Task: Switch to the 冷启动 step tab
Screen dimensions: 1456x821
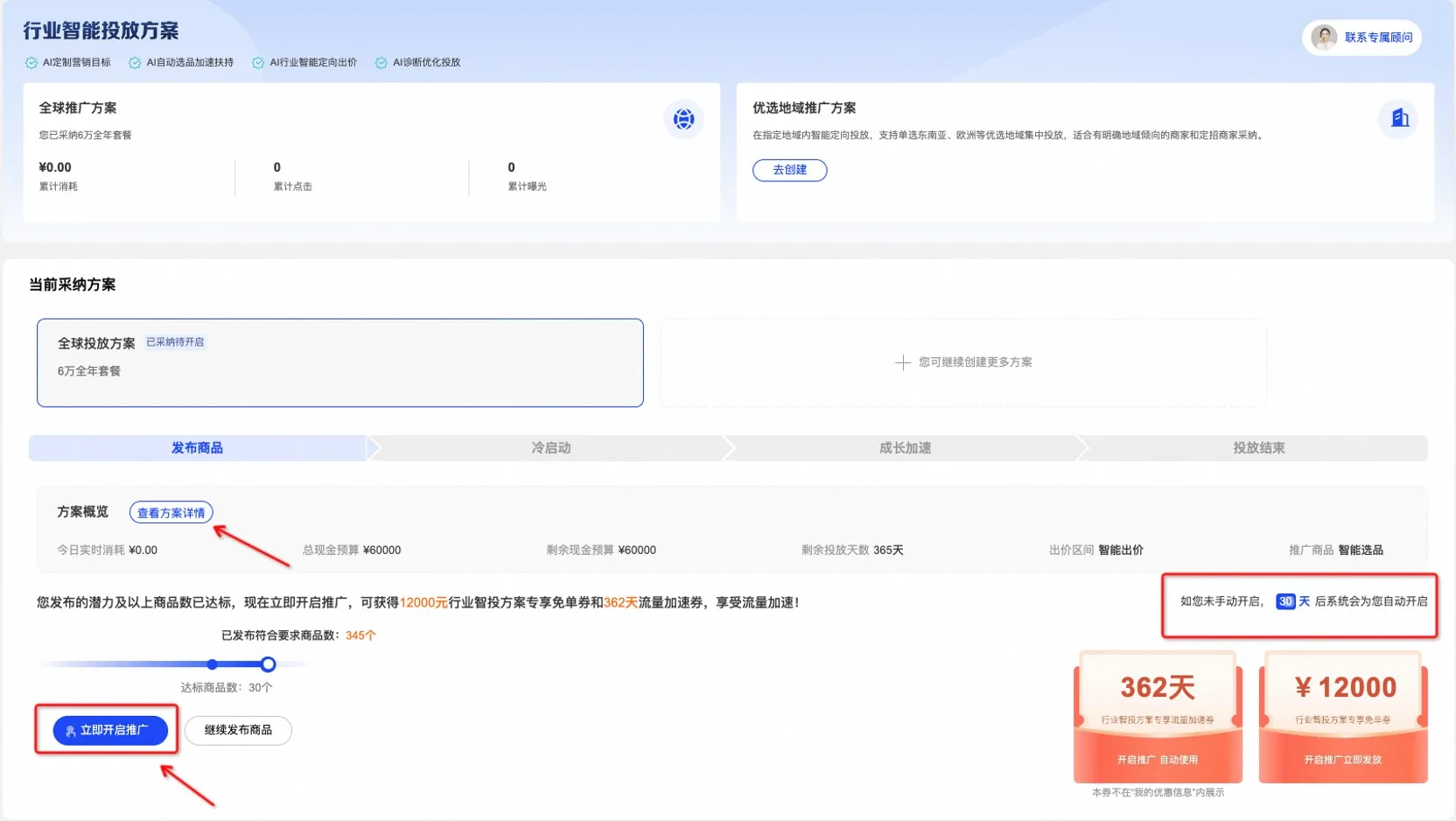Action: 550,448
